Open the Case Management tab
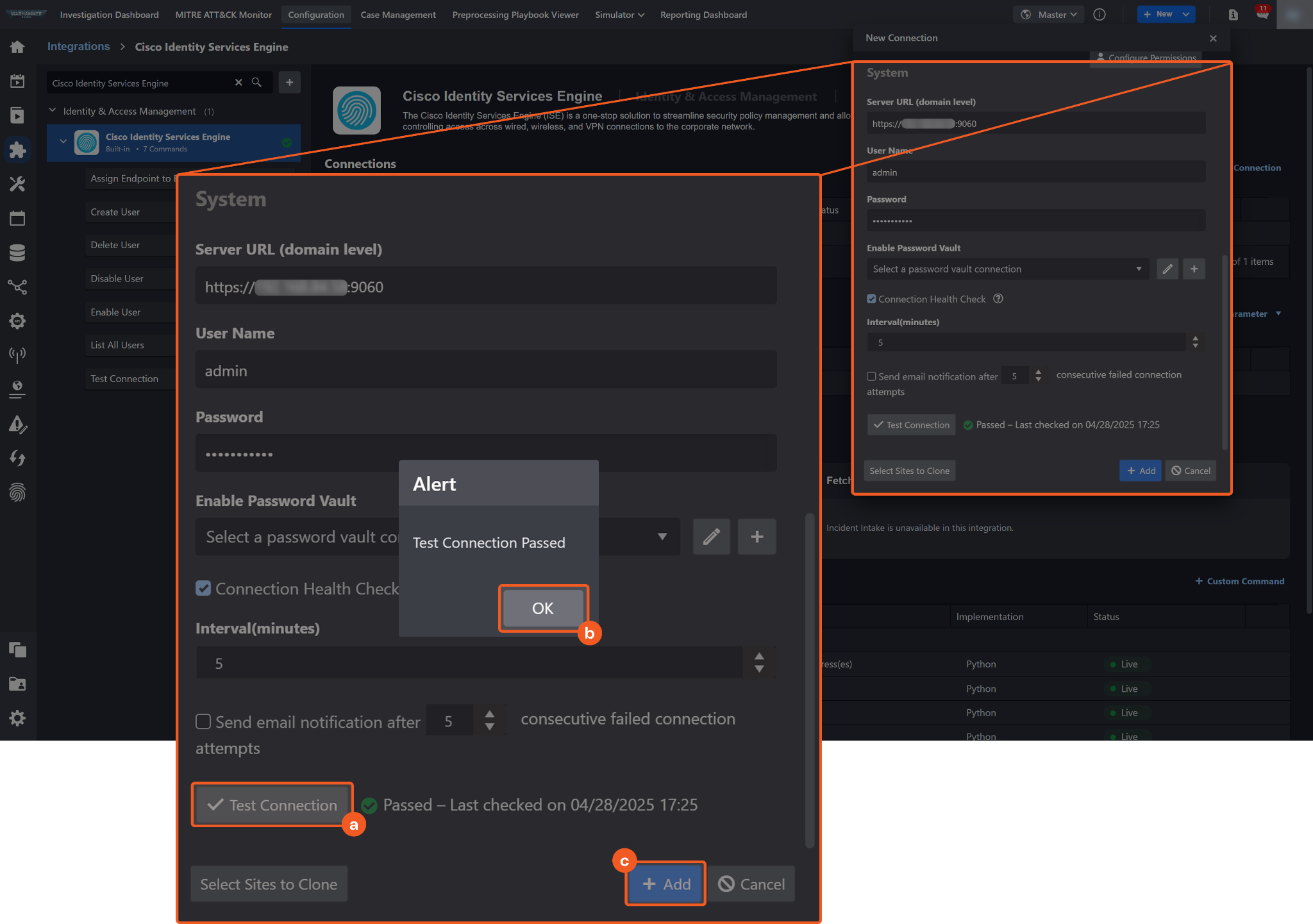Image resolution: width=1313 pixels, height=924 pixels. pyautogui.click(x=398, y=15)
